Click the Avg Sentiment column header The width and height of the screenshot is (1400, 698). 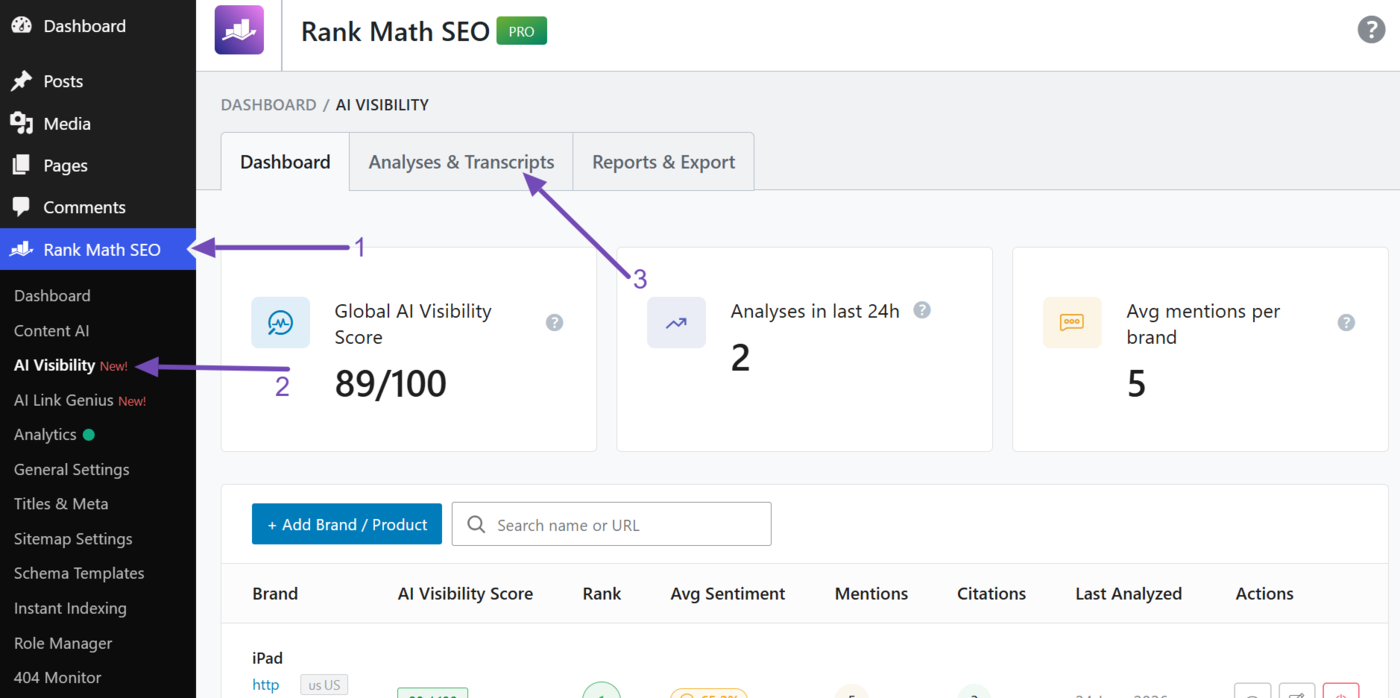(x=728, y=593)
